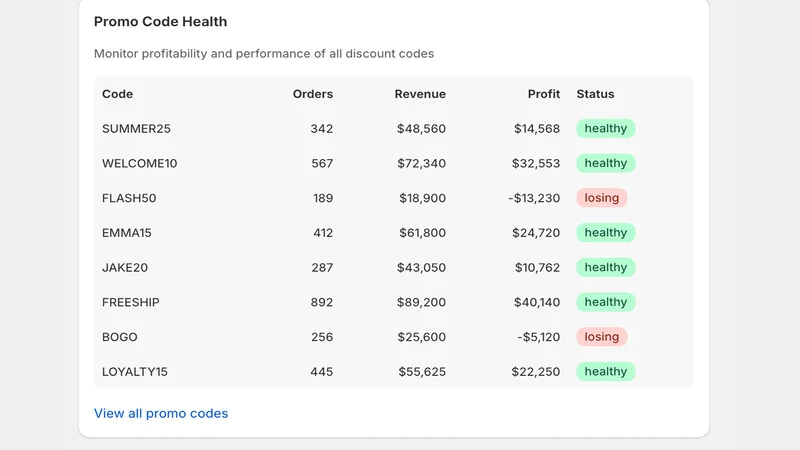Click the $61,800 revenue cell
This screenshot has height=450, width=800.
click(x=422, y=233)
